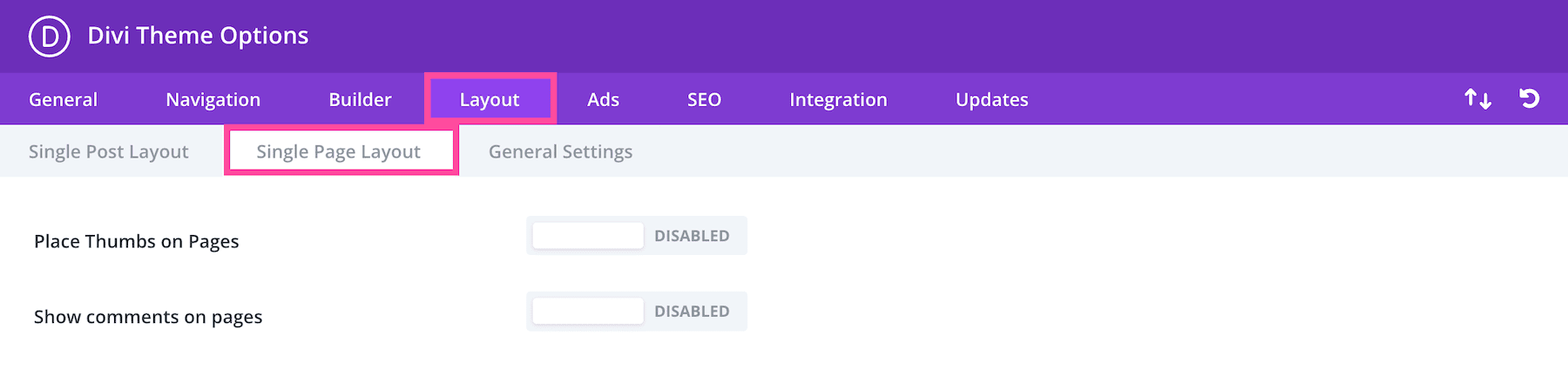
Task: Switch to the SEO tab
Action: coord(704,100)
